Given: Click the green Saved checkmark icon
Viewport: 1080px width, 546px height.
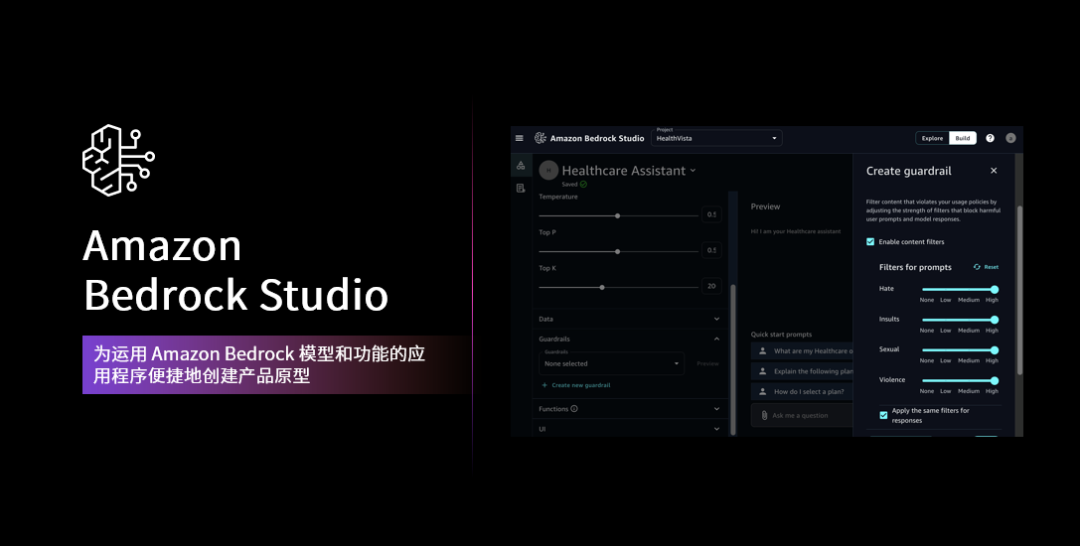Looking at the screenshot, I should pos(583,185).
